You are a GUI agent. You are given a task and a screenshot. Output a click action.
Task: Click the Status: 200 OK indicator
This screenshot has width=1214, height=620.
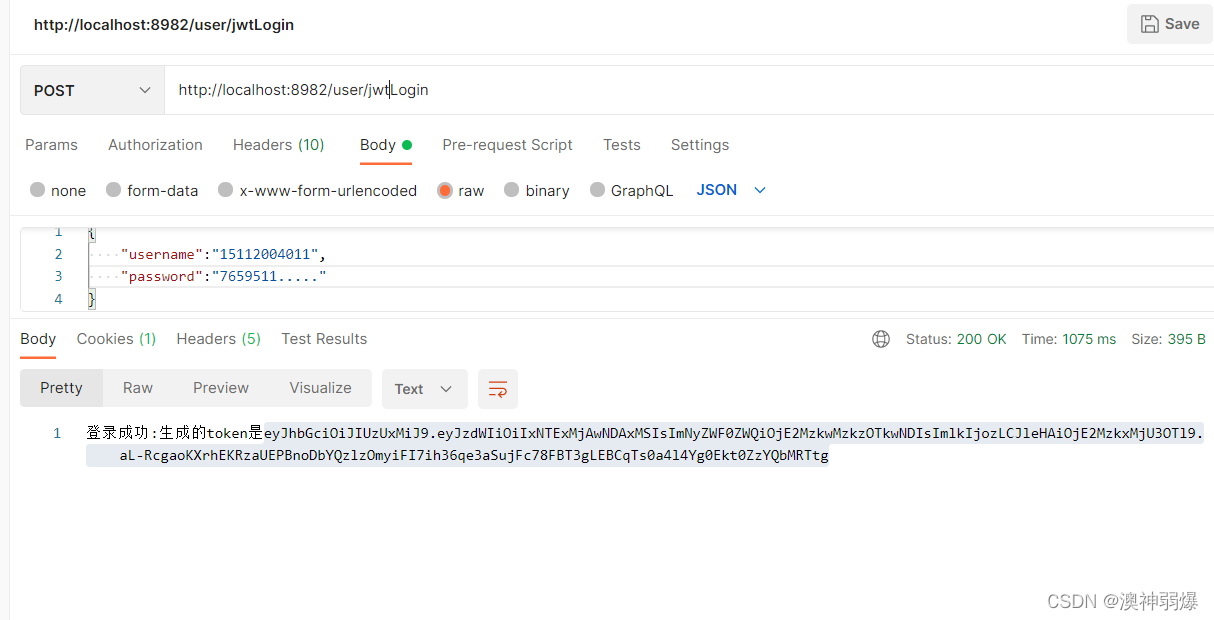(956, 339)
